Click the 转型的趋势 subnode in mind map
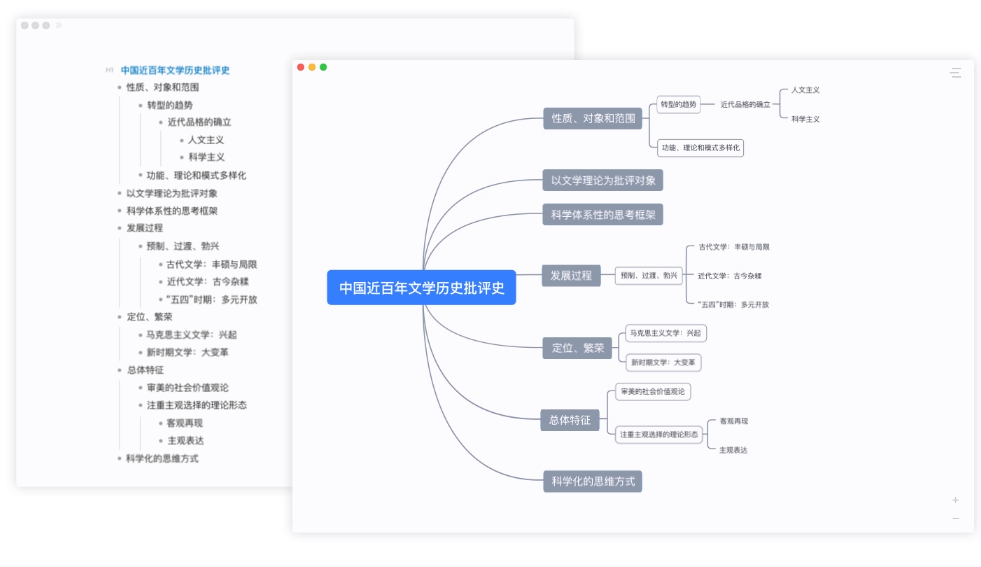The height and width of the screenshot is (567, 981). (678, 104)
